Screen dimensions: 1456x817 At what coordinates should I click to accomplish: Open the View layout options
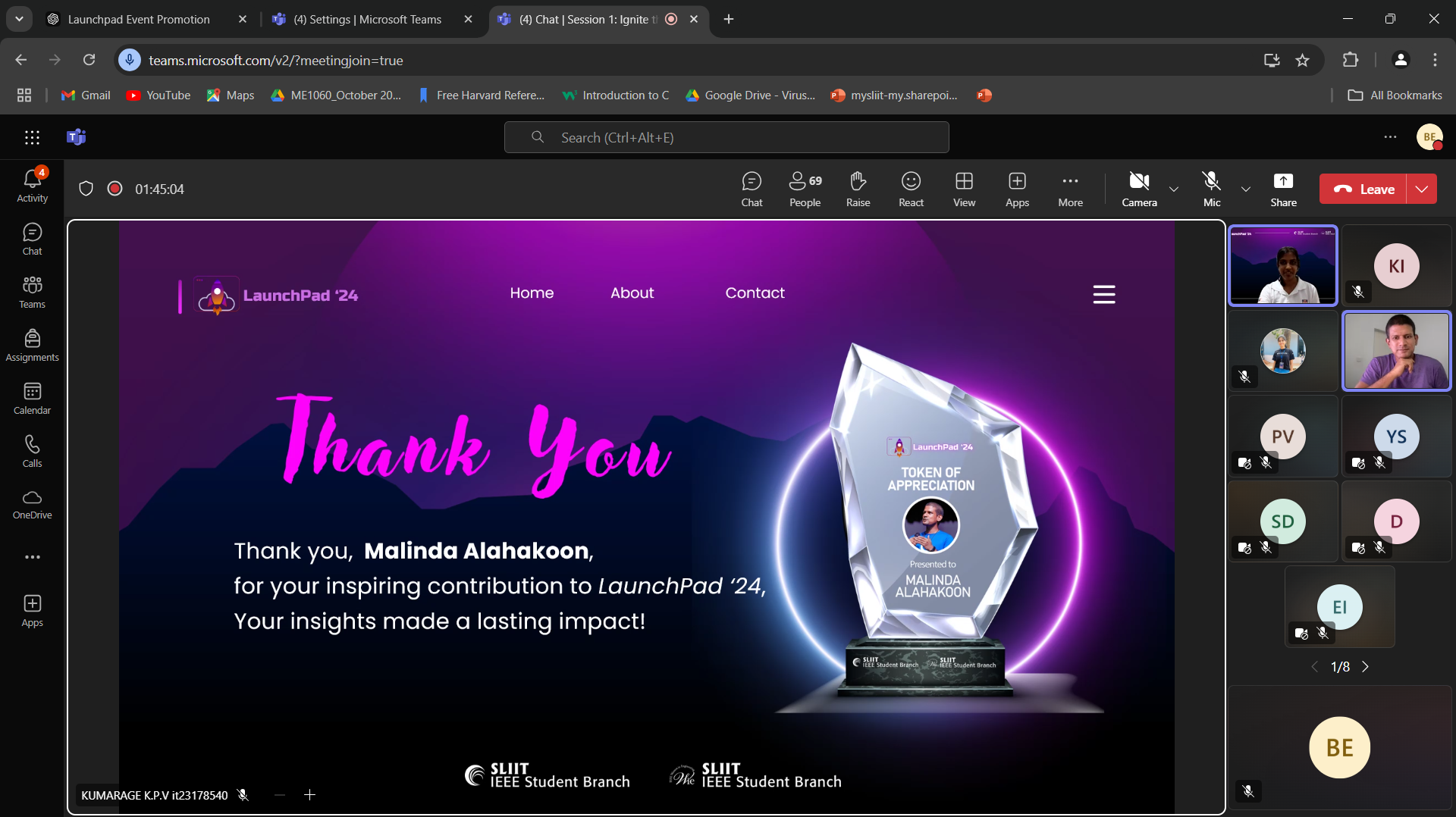coord(964,189)
